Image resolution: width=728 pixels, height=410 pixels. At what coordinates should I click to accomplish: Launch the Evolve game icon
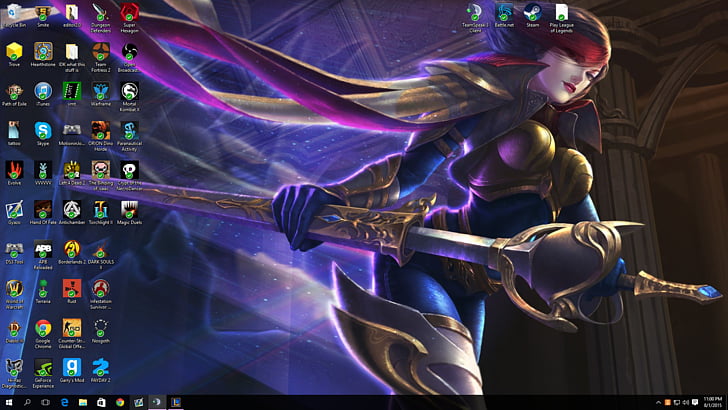[x=14, y=173]
